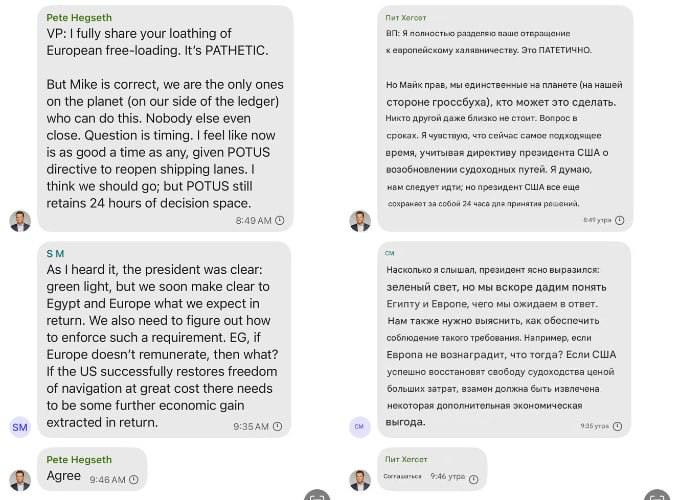Click Пит Хегсет sender name at top right
Viewport: 680px width, 500px height.
(x=406, y=18)
